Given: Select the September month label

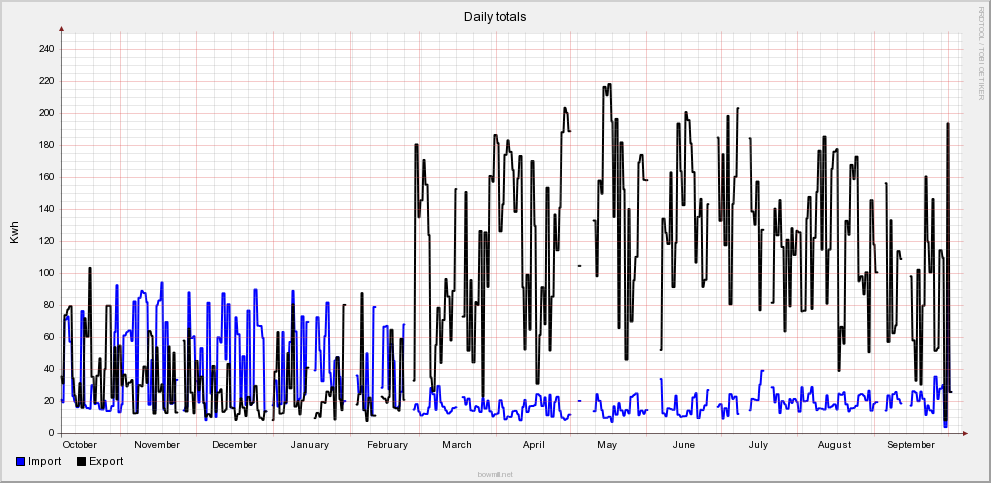Looking at the screenshot, I should pyautogui.click(x=911, y=445).
